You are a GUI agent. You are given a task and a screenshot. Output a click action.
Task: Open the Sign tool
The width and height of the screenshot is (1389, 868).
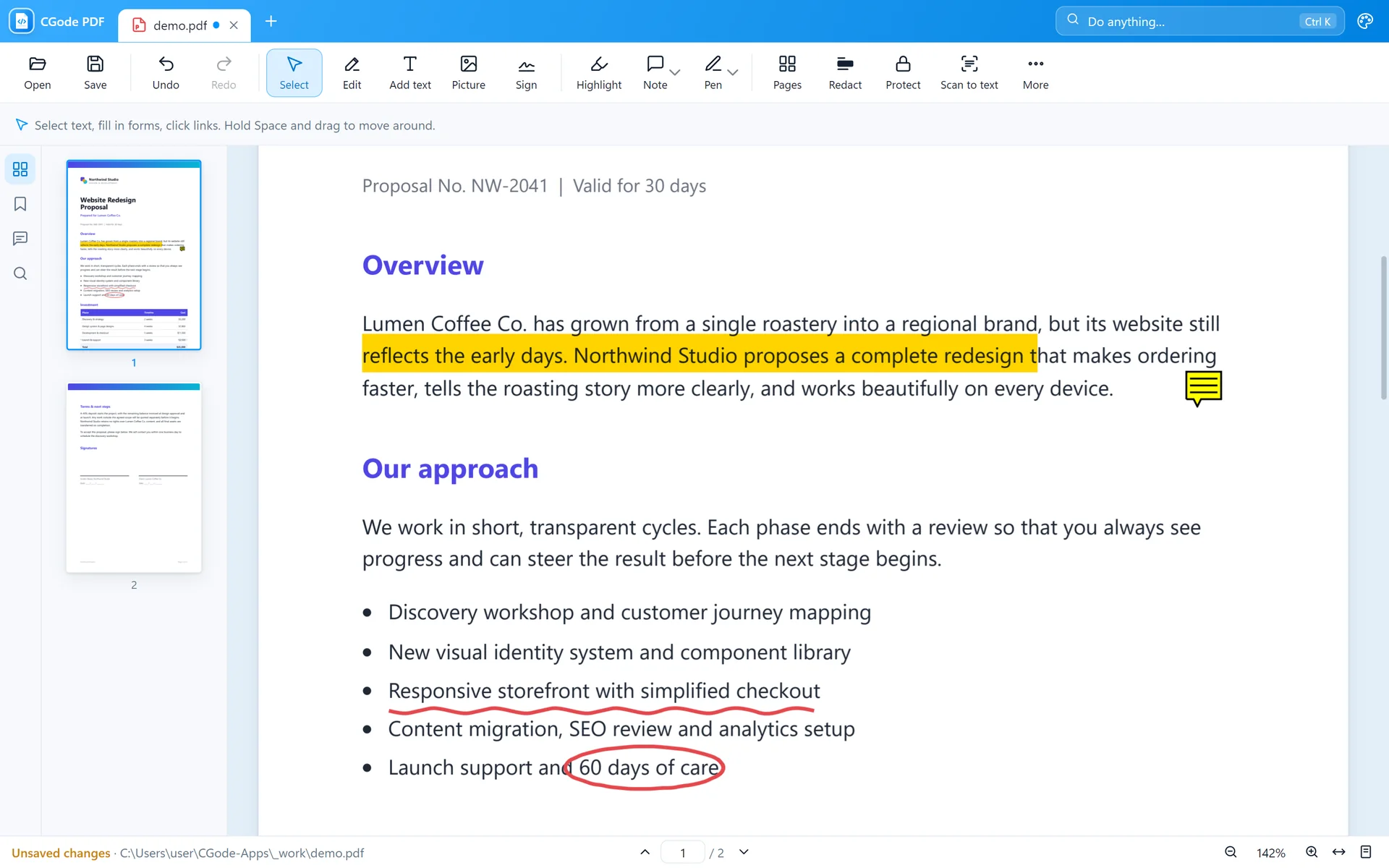(x=526, y=72)
